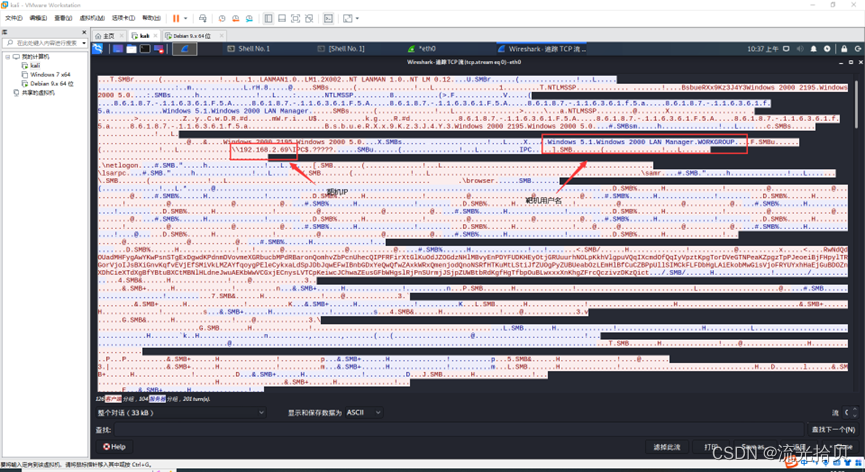This screenshot has width=865, height=472.
Task: Click the power manager tray icon
Action: [x=827, y=49]
